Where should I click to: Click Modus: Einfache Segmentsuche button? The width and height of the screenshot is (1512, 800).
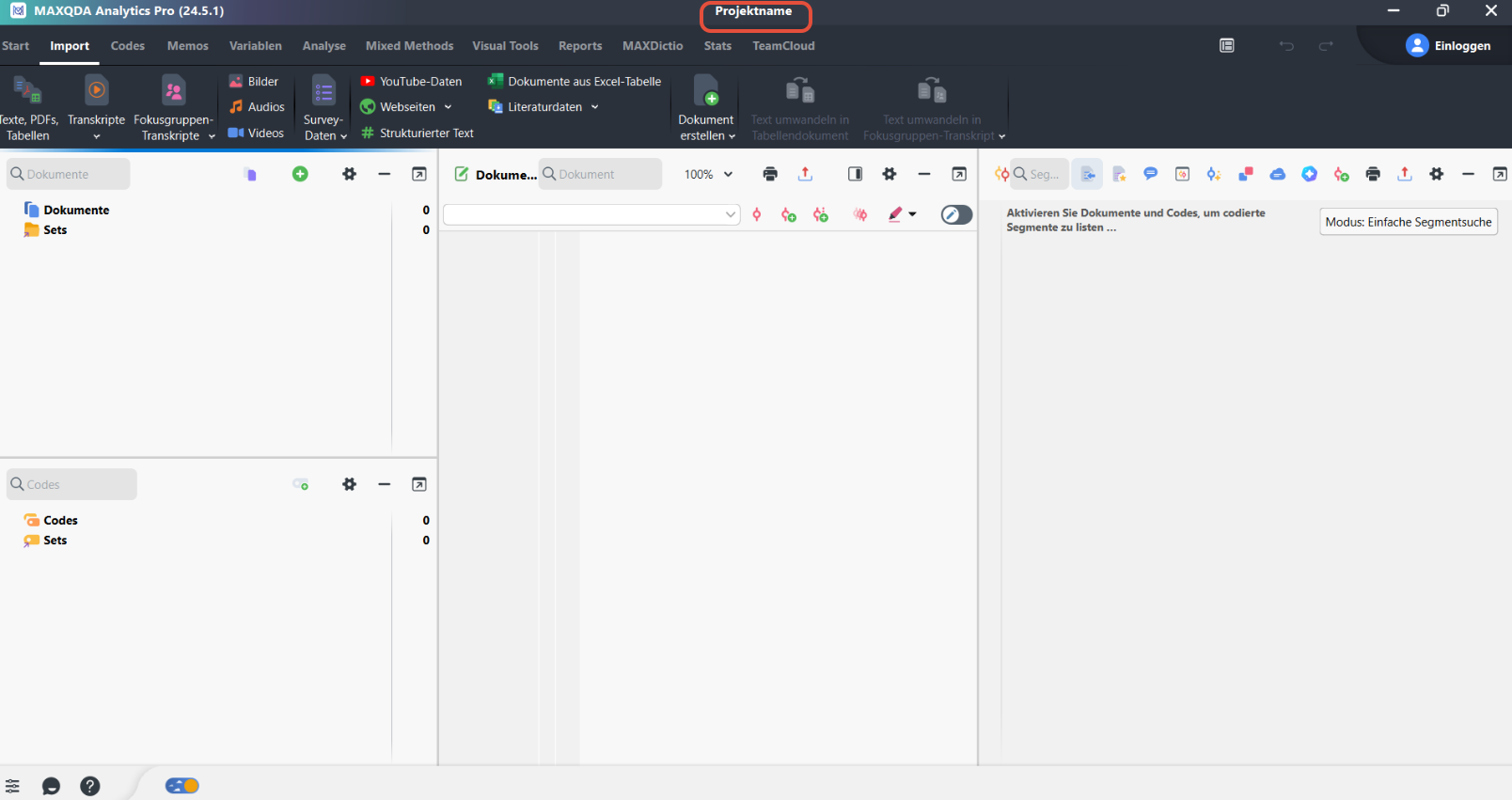(1409, 222)
